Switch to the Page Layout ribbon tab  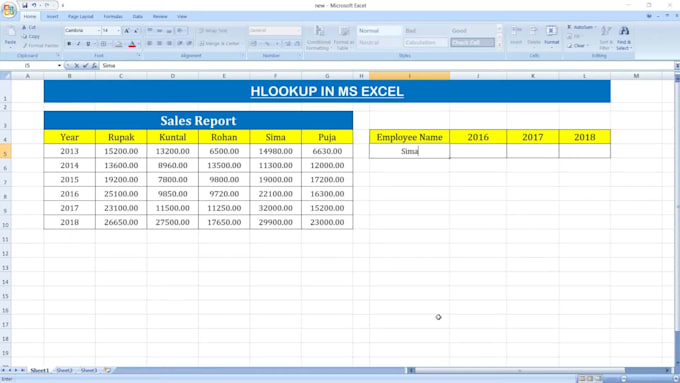(x=81, y=16)
